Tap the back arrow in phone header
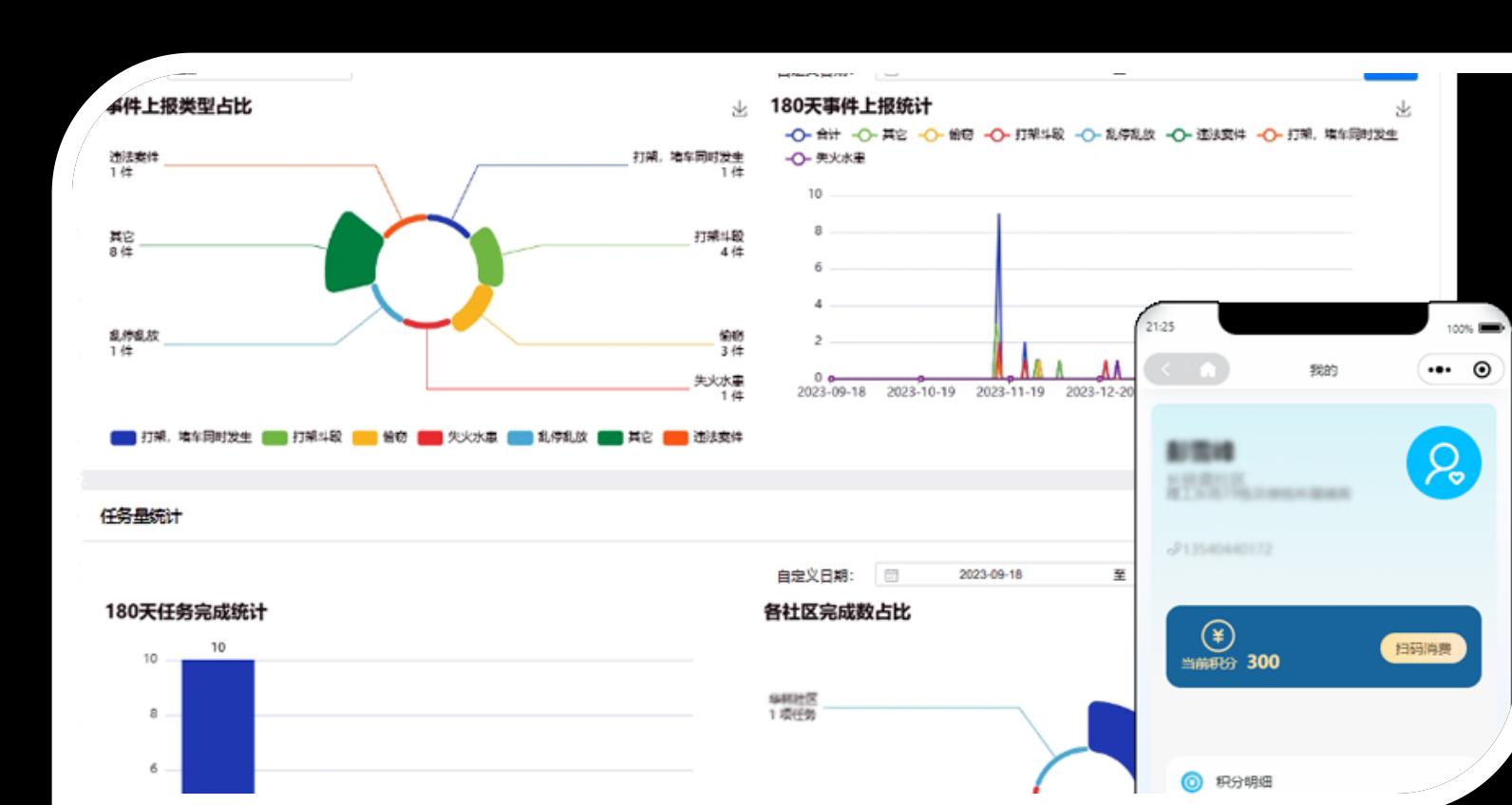The image size is (1512, 805). point(1166,369)
